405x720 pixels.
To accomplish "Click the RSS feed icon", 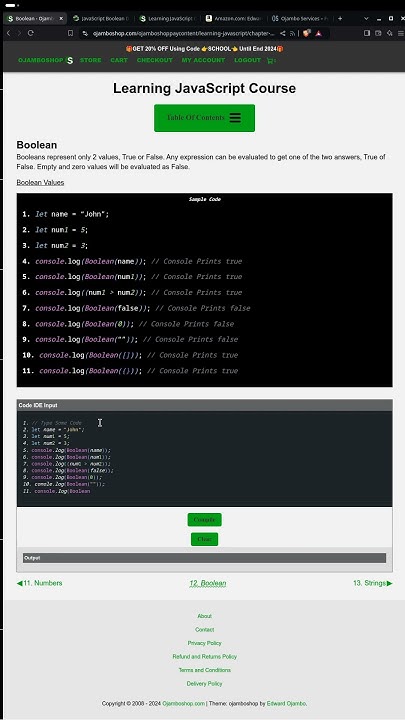I will click(292, 33).
